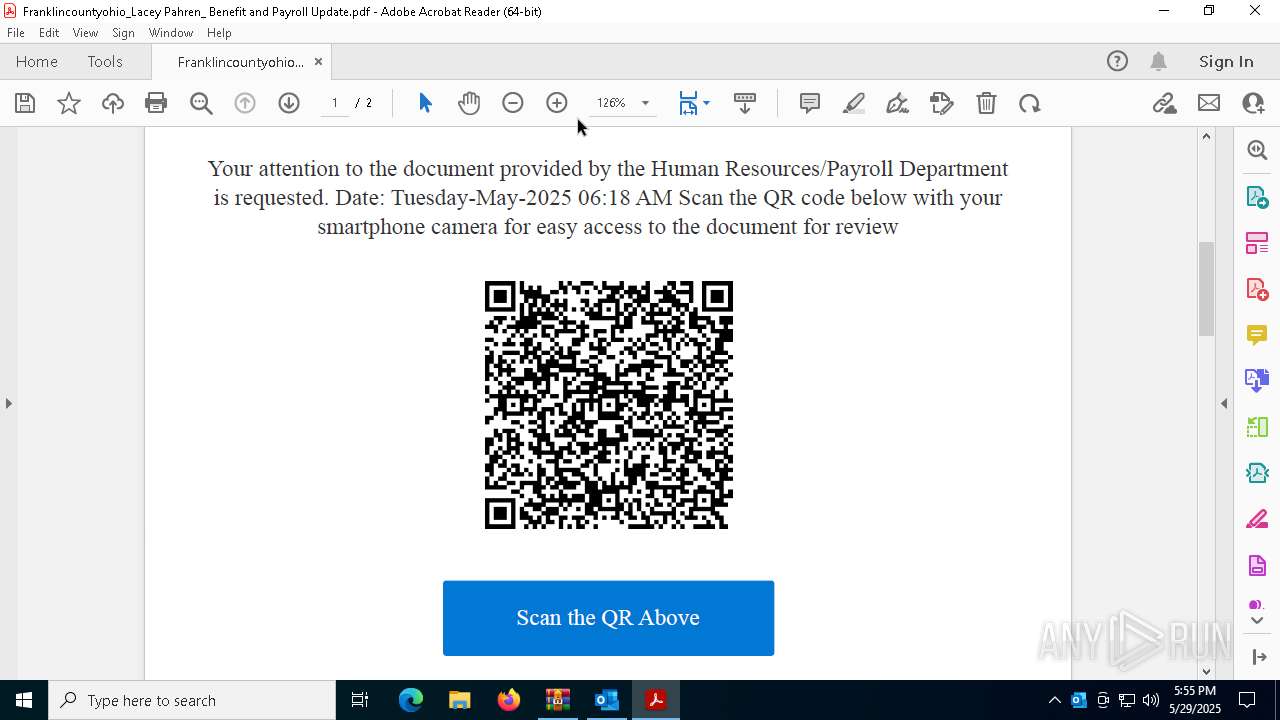Activate the Hand pan tool
This screenshot has height=720, width=1280.
pyautogui.click(x=469, y=103)
